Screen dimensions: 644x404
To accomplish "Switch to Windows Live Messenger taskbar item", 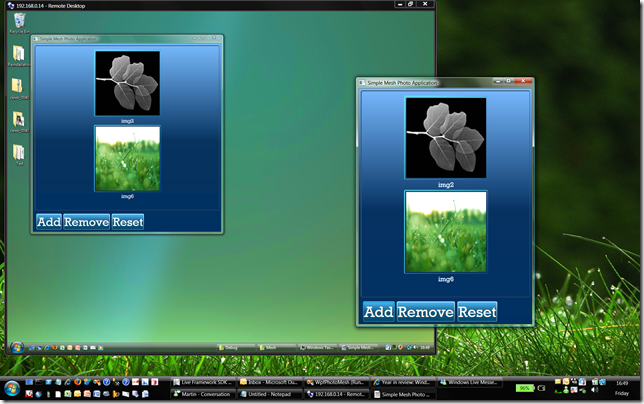I will (x=470, y=382).
